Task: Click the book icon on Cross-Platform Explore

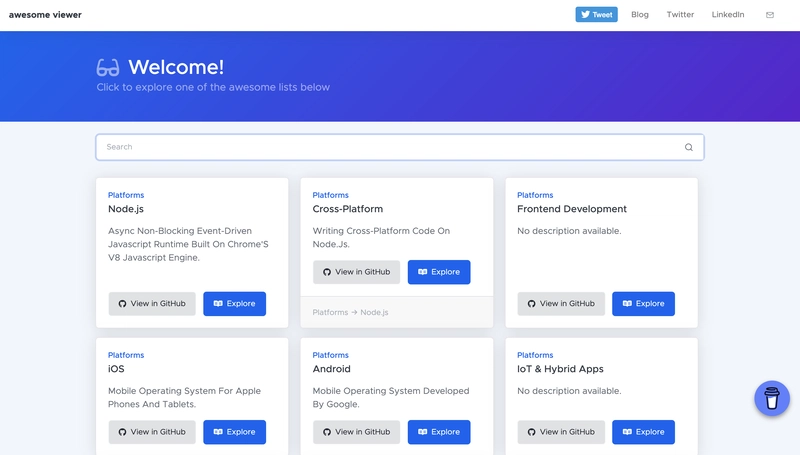Action: [423, 272]
